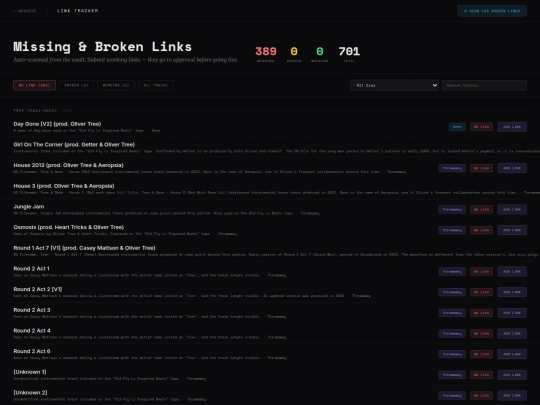Click Throwaway tag on House 2013 row

(x=452, y=168)
